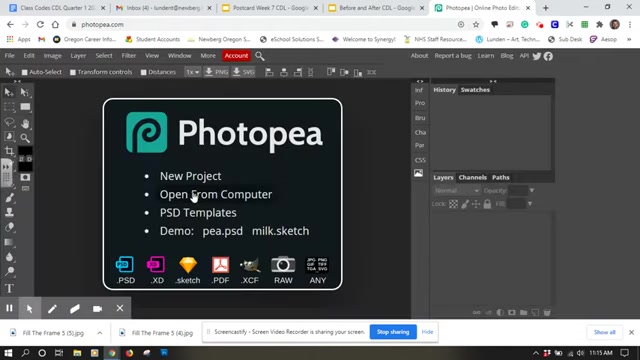The width and height of the screenshot is (640, 360).
Task: Select the Hand tool
Action: pos(25,123)
